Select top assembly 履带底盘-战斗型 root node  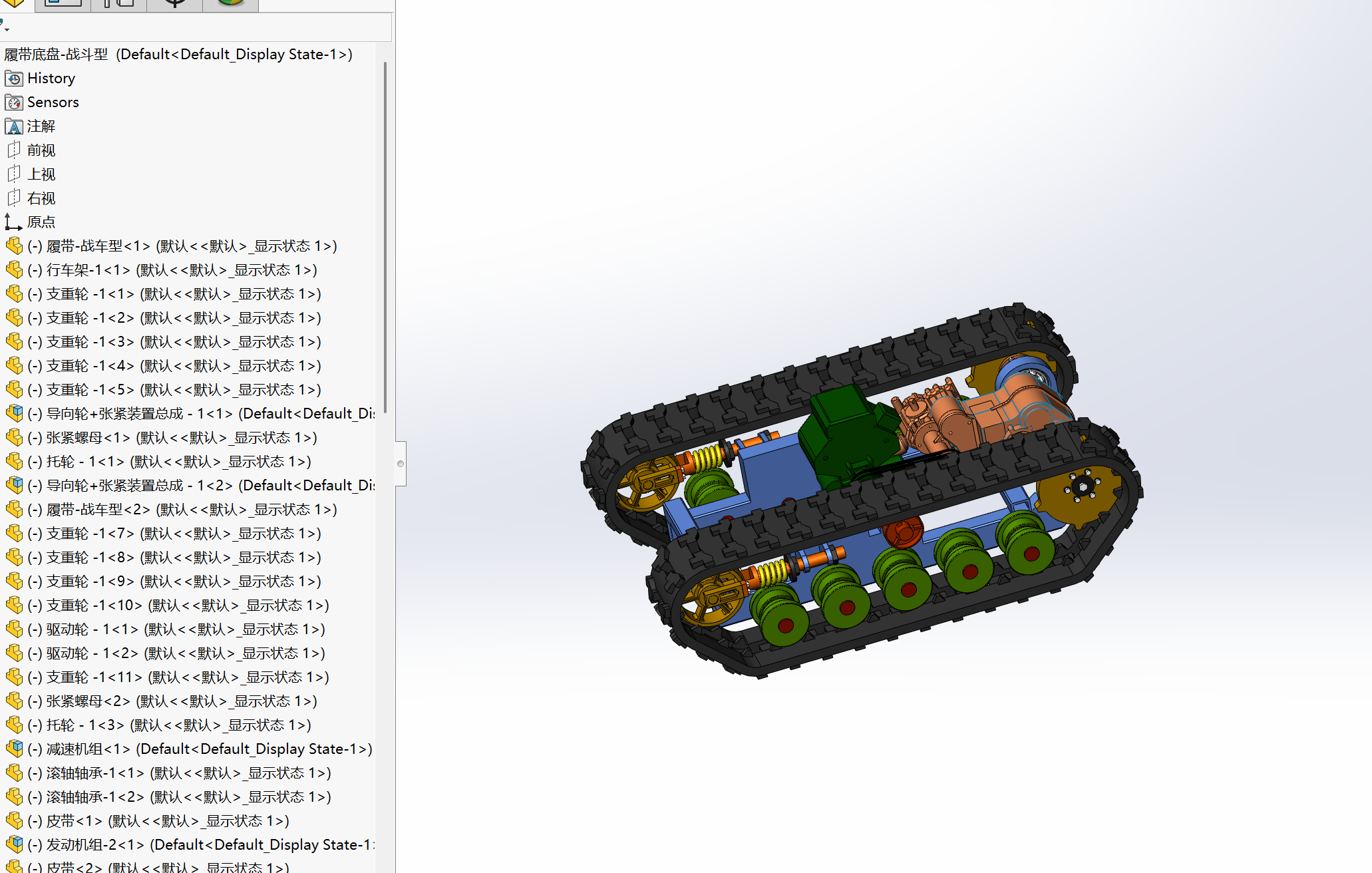[178, 55]
